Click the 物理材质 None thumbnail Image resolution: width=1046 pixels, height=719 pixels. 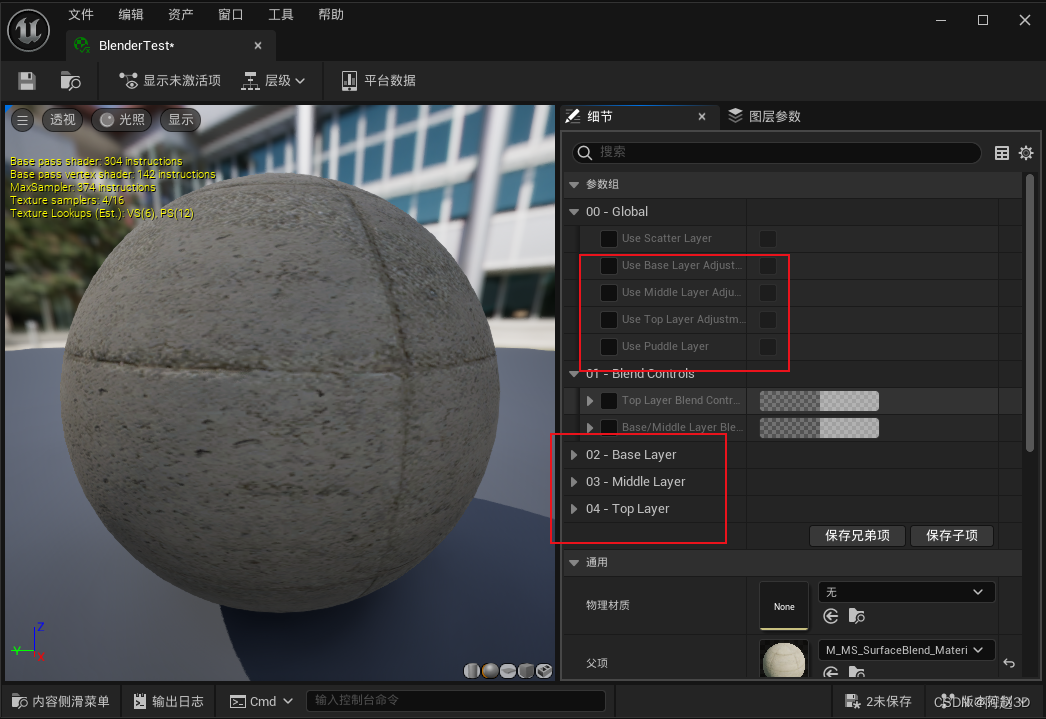tap(784, 606)
